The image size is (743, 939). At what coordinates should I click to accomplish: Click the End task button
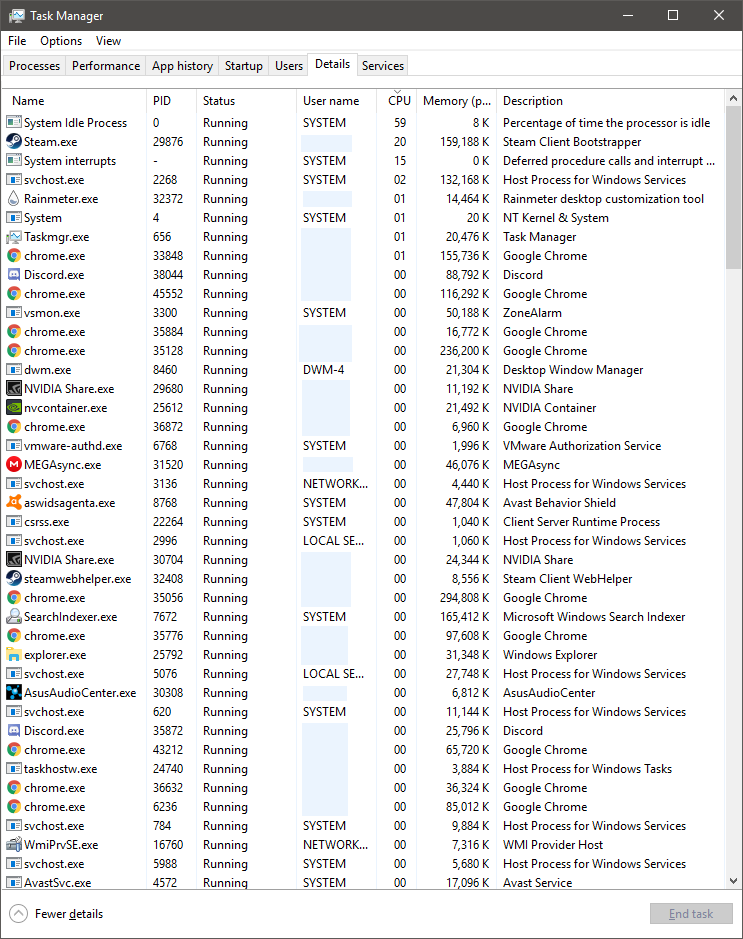click(691, 914)
